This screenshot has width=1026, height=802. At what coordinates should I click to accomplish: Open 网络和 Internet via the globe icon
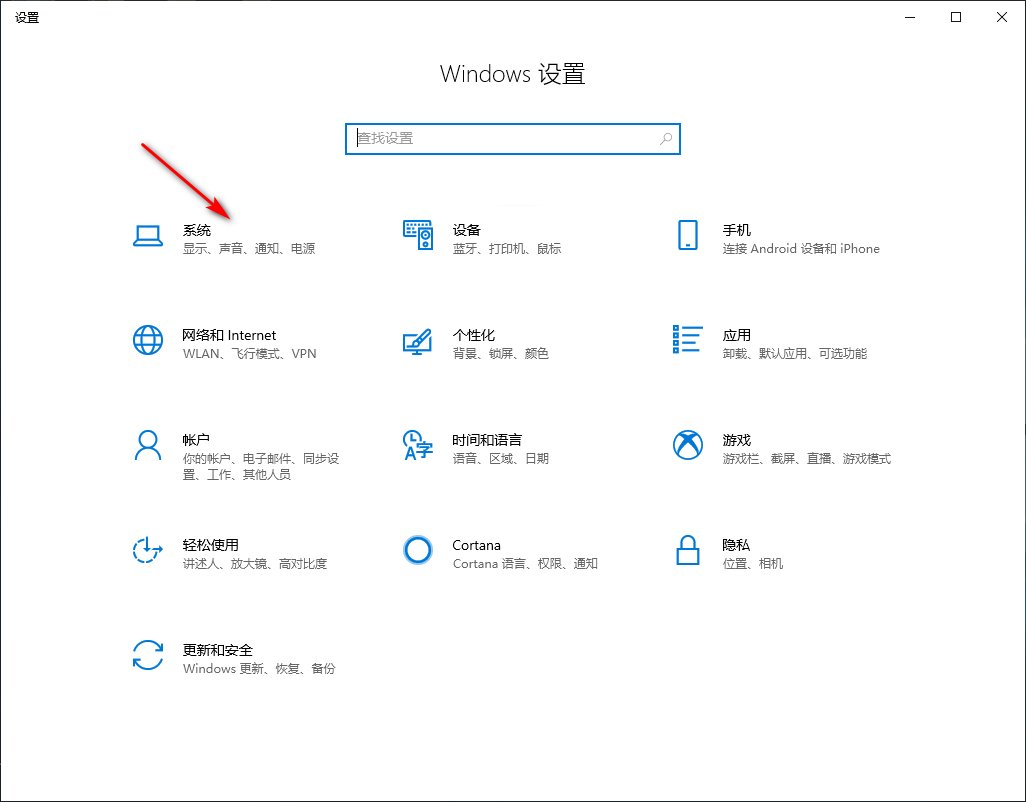[x=148, y=340]
